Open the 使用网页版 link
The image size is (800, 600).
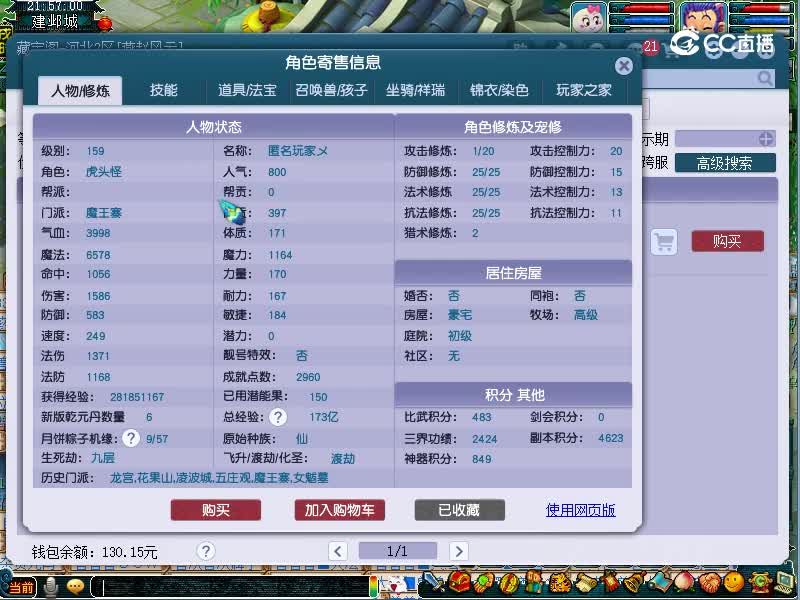coord(581,510)
